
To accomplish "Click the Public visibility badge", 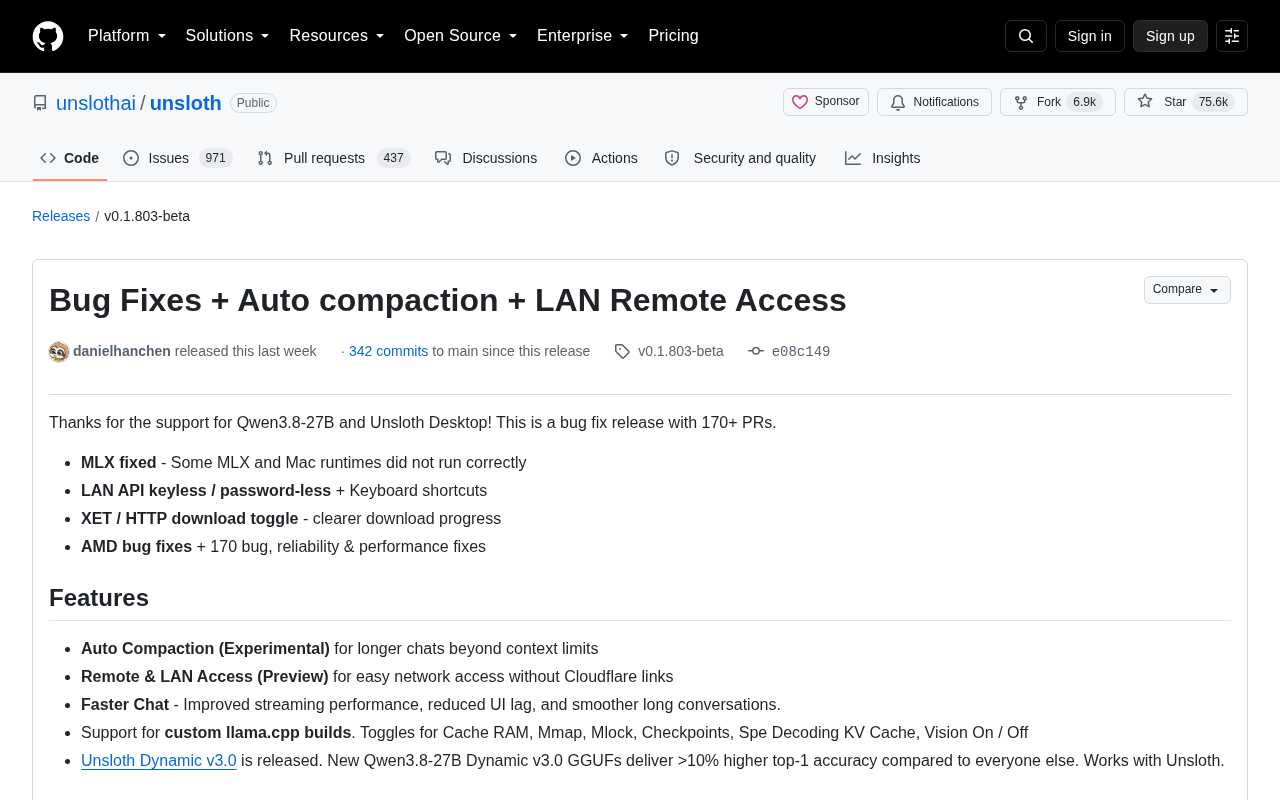I will pyautogui.click(x=253, y=103).
